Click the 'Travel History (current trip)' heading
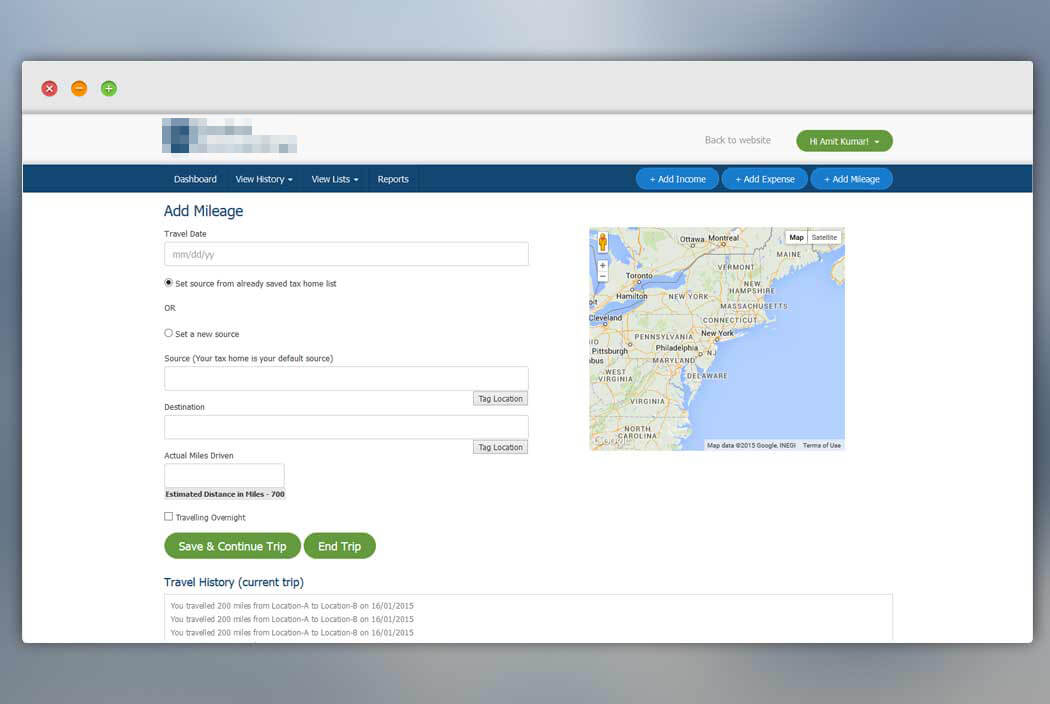Viewport: 1050px width, 704px height. point(234,582)
